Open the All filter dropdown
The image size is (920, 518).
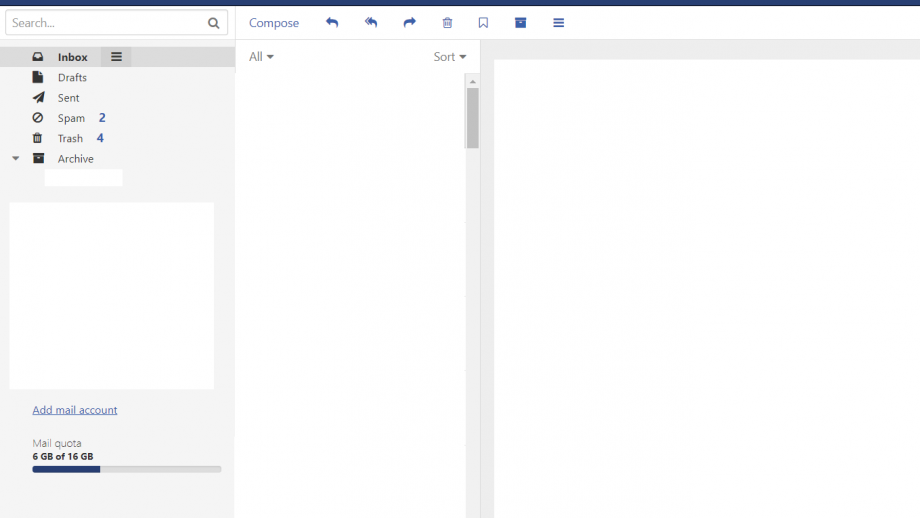261,57
